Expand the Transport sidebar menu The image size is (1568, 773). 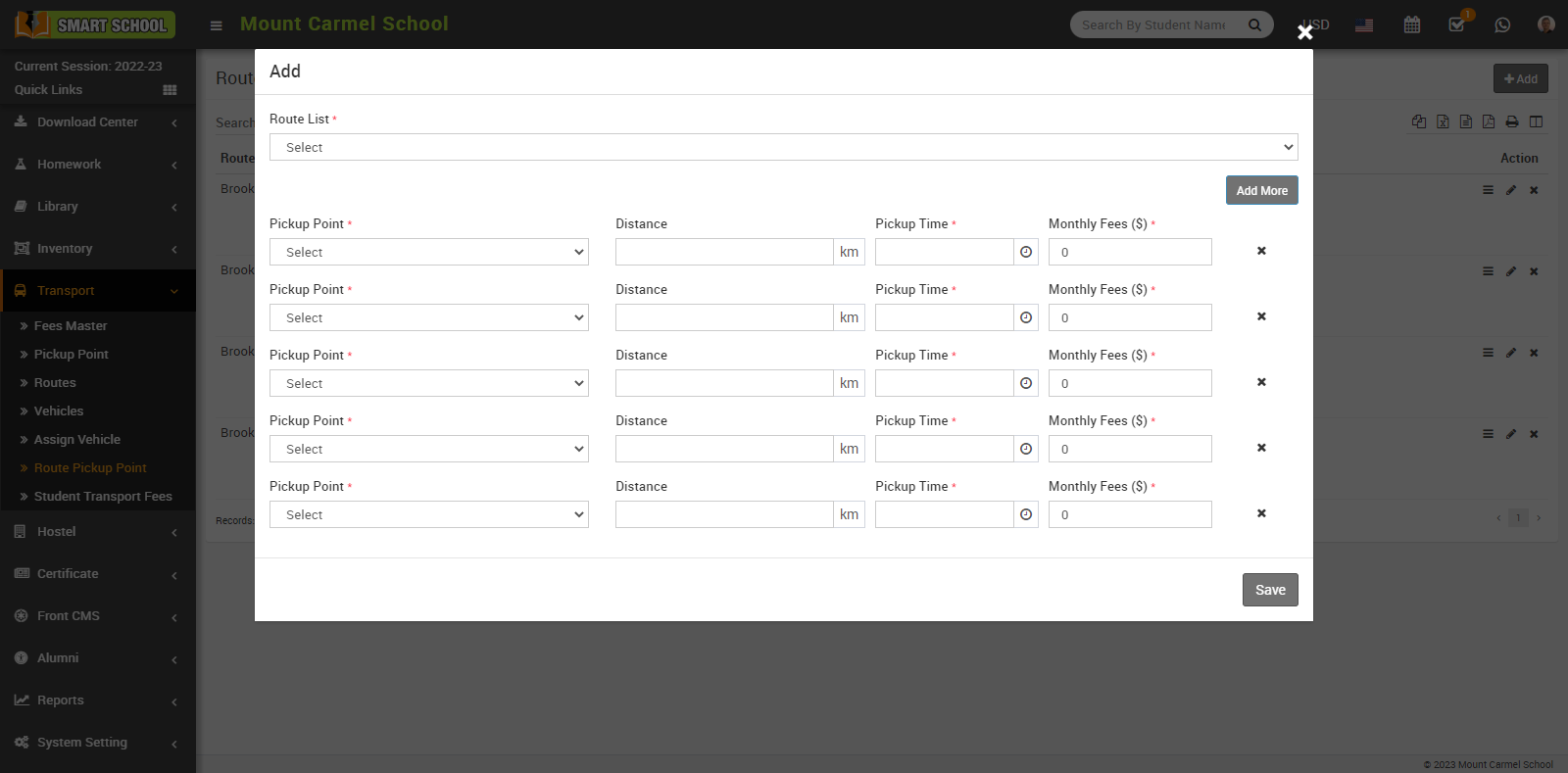pos(98,291)
